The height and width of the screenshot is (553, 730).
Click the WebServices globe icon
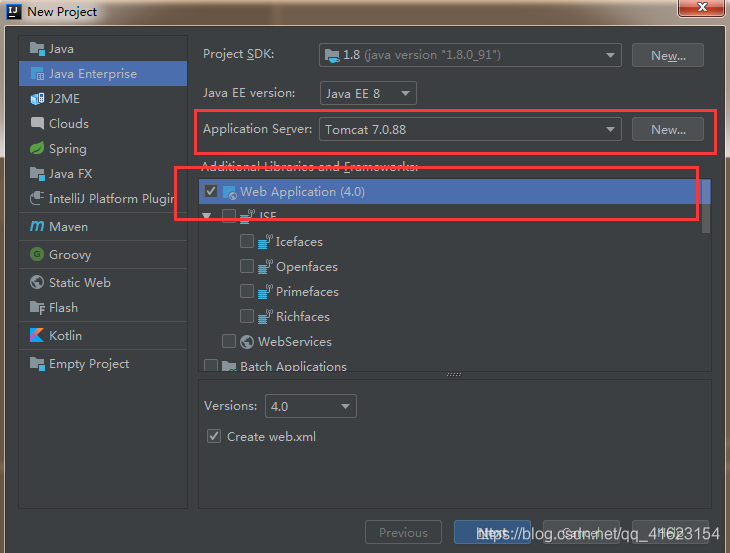[247, 342]
